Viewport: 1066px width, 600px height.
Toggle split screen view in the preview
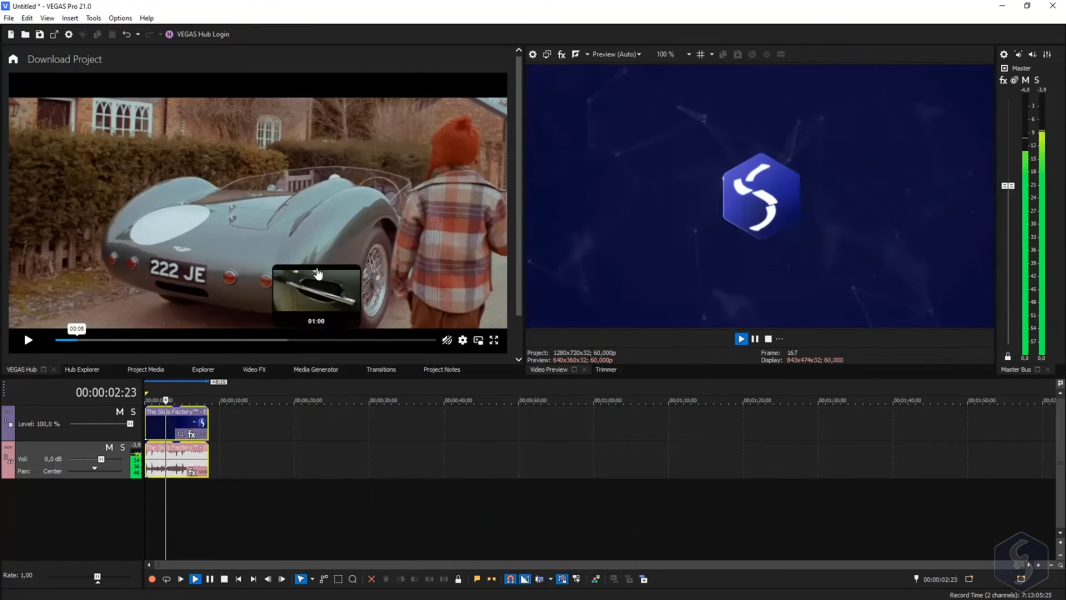point(576,54)
